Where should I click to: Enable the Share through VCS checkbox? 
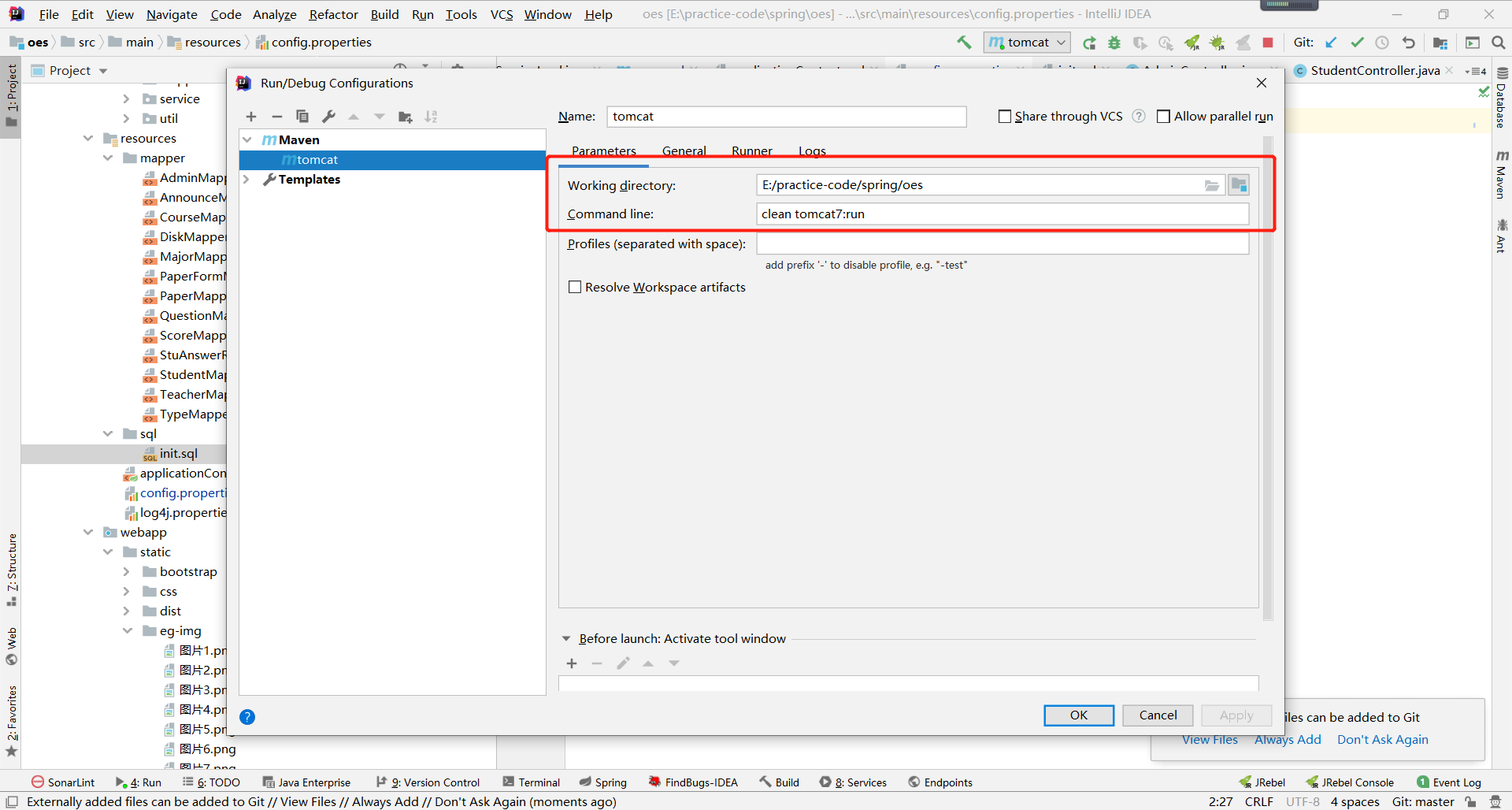pyautogui.click(x=1005, y=117)
